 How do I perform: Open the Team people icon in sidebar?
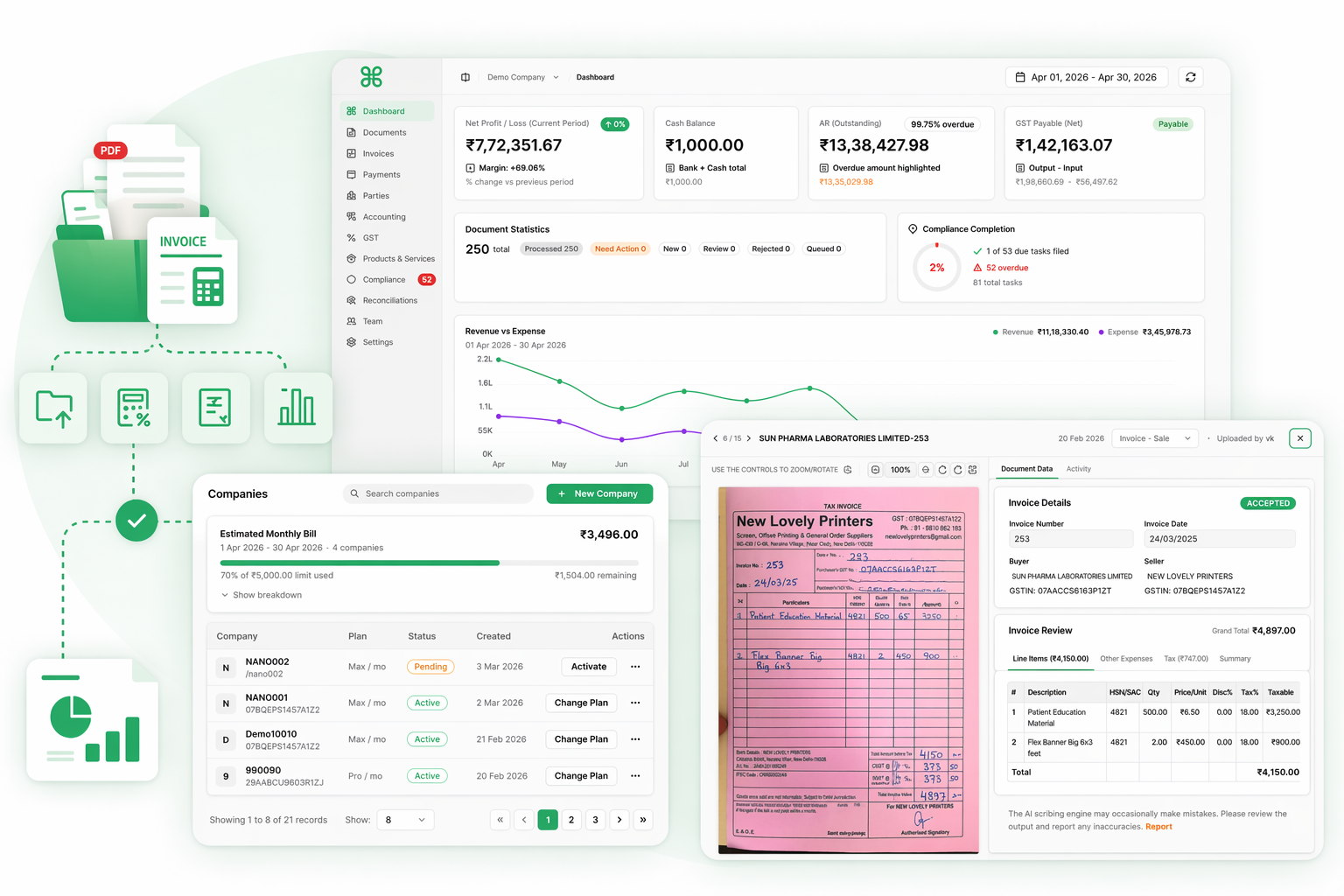click(351, 321)
